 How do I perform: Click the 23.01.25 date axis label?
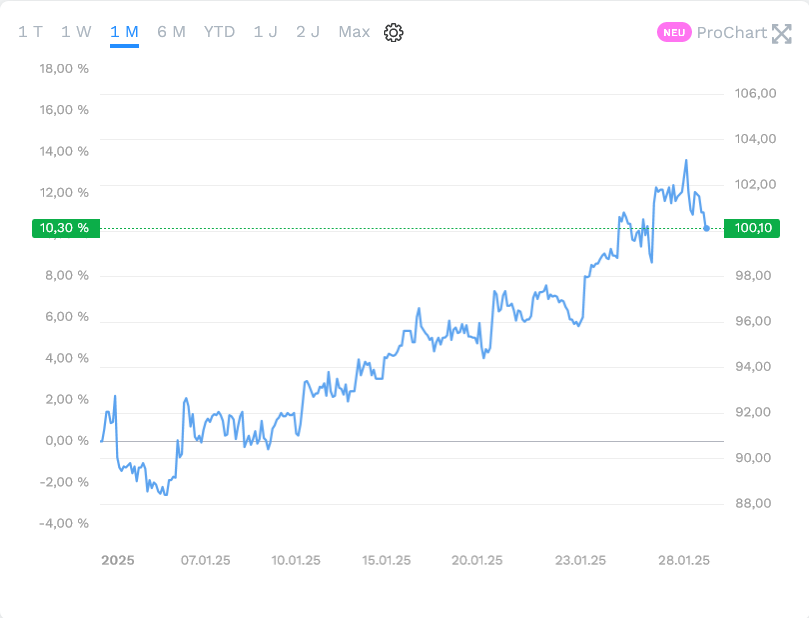tap(581, 560)
